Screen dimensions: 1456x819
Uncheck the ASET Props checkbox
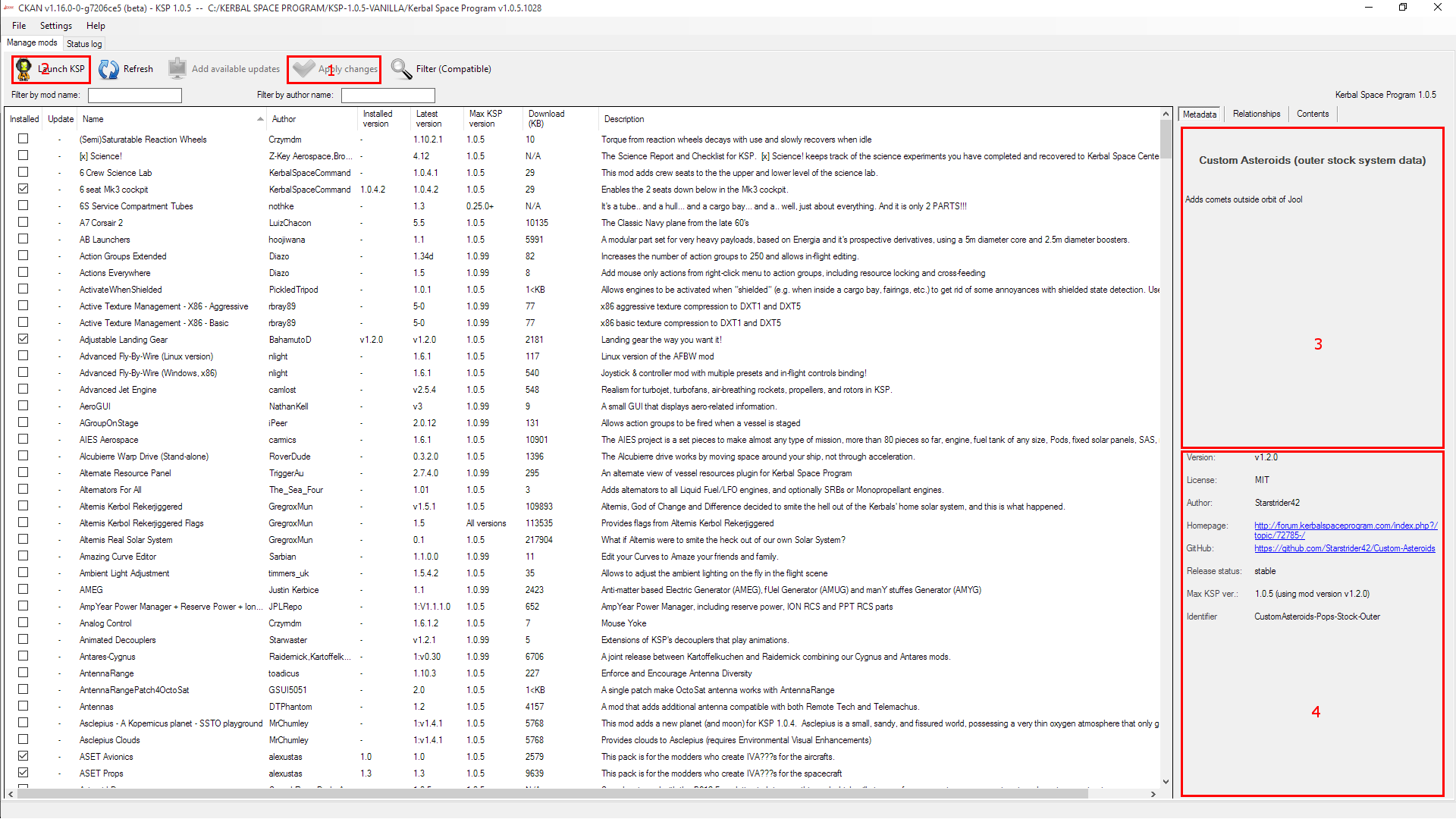tap(24, 773)
